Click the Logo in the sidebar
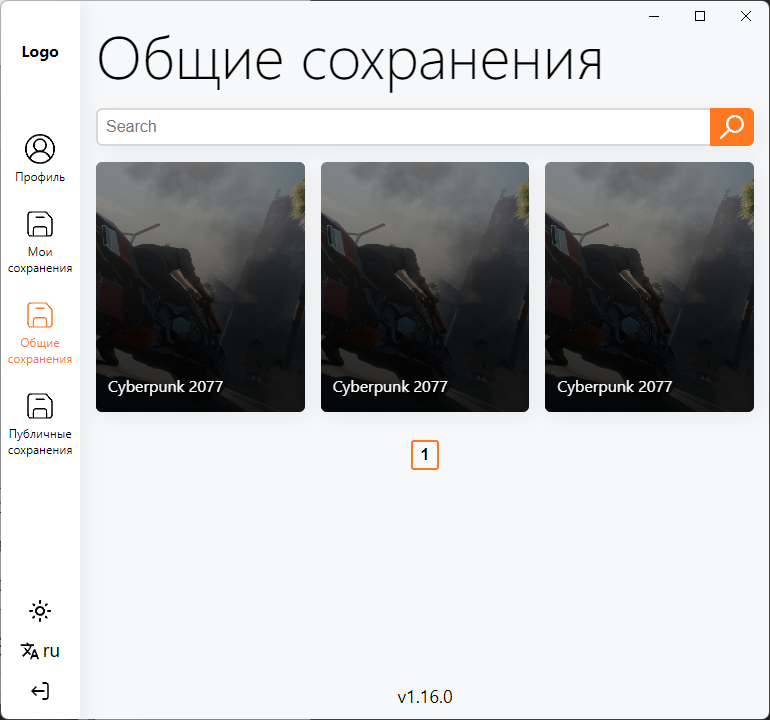770x720 pixels. coord(40,52)
